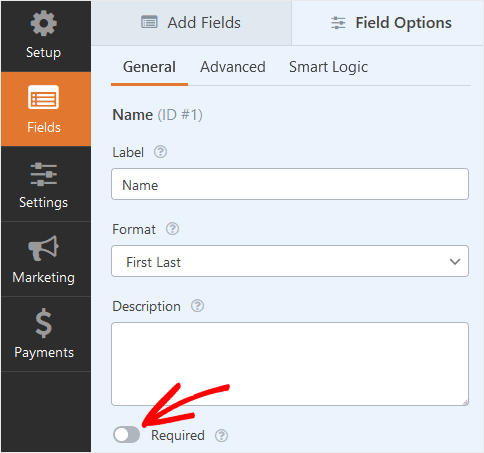
Task: Open the Marketing megaphone icon
Action: click(x=44, y=248)
